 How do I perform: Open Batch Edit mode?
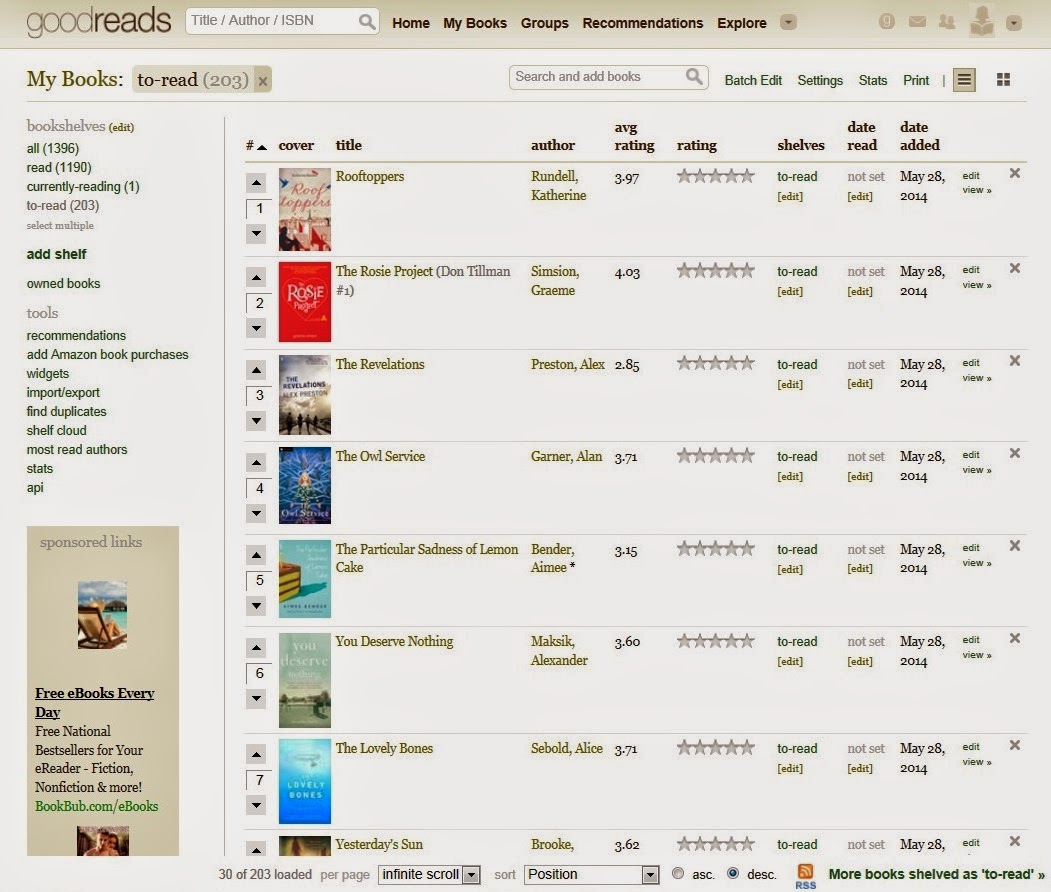click(753, 80)
